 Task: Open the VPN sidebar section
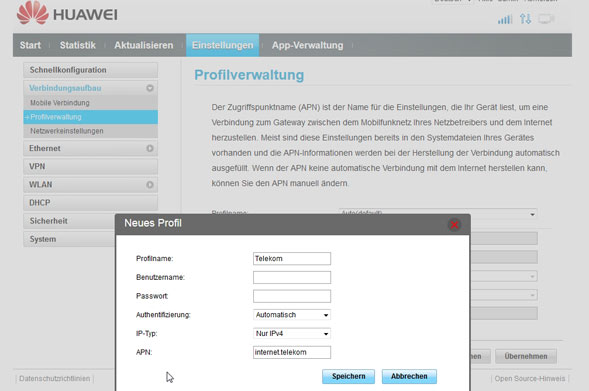pos(91,166)
